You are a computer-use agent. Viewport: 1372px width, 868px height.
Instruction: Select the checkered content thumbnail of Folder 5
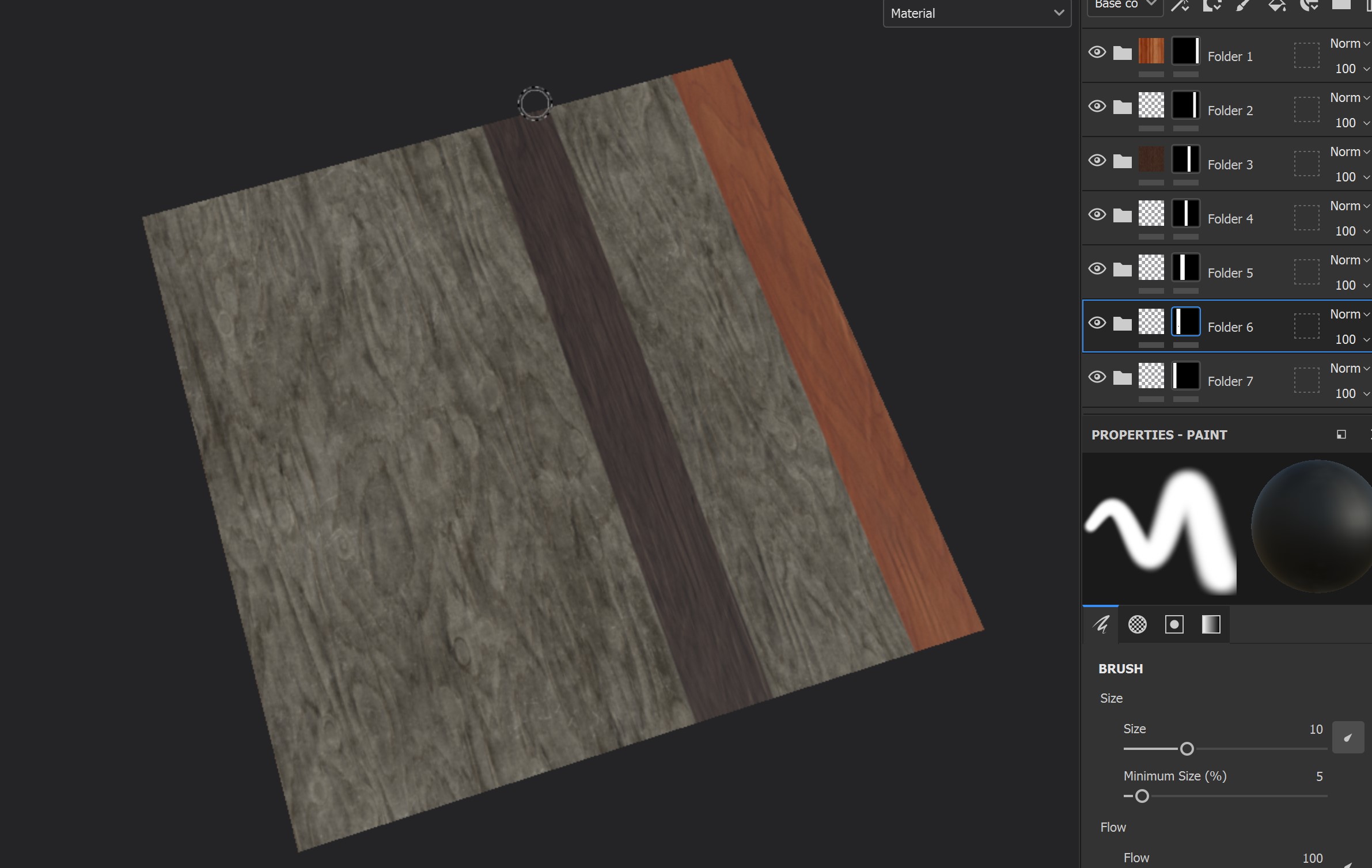pyautogui.click(x=1151, y=267)
